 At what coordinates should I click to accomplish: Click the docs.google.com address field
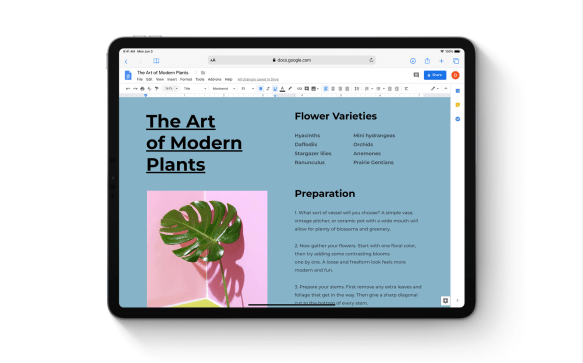(292, 60)
